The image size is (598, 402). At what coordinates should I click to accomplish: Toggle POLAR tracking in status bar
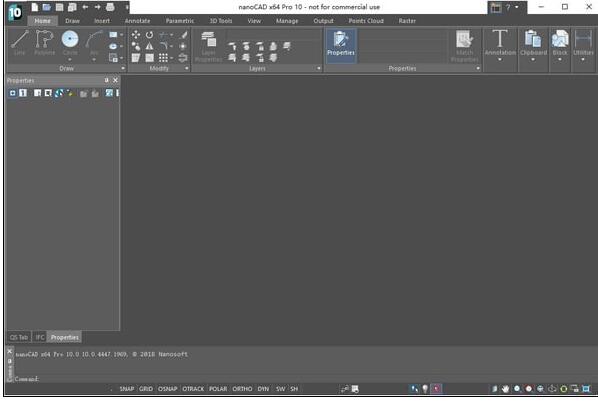[218, 389]
